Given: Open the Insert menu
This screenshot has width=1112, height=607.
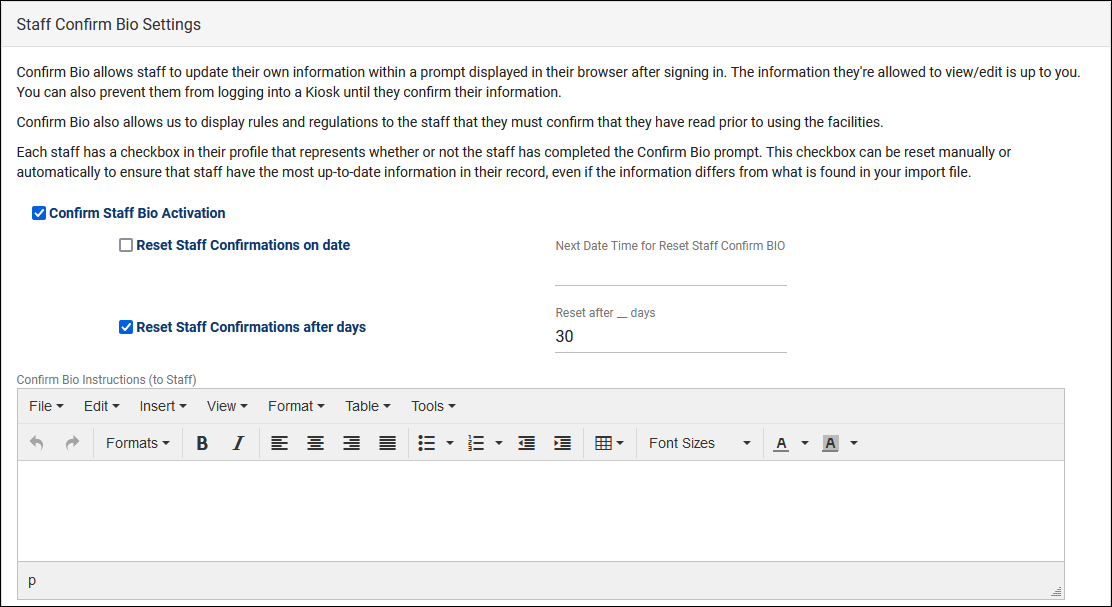Looking at the screenshot, I should (x=162, y=406).
